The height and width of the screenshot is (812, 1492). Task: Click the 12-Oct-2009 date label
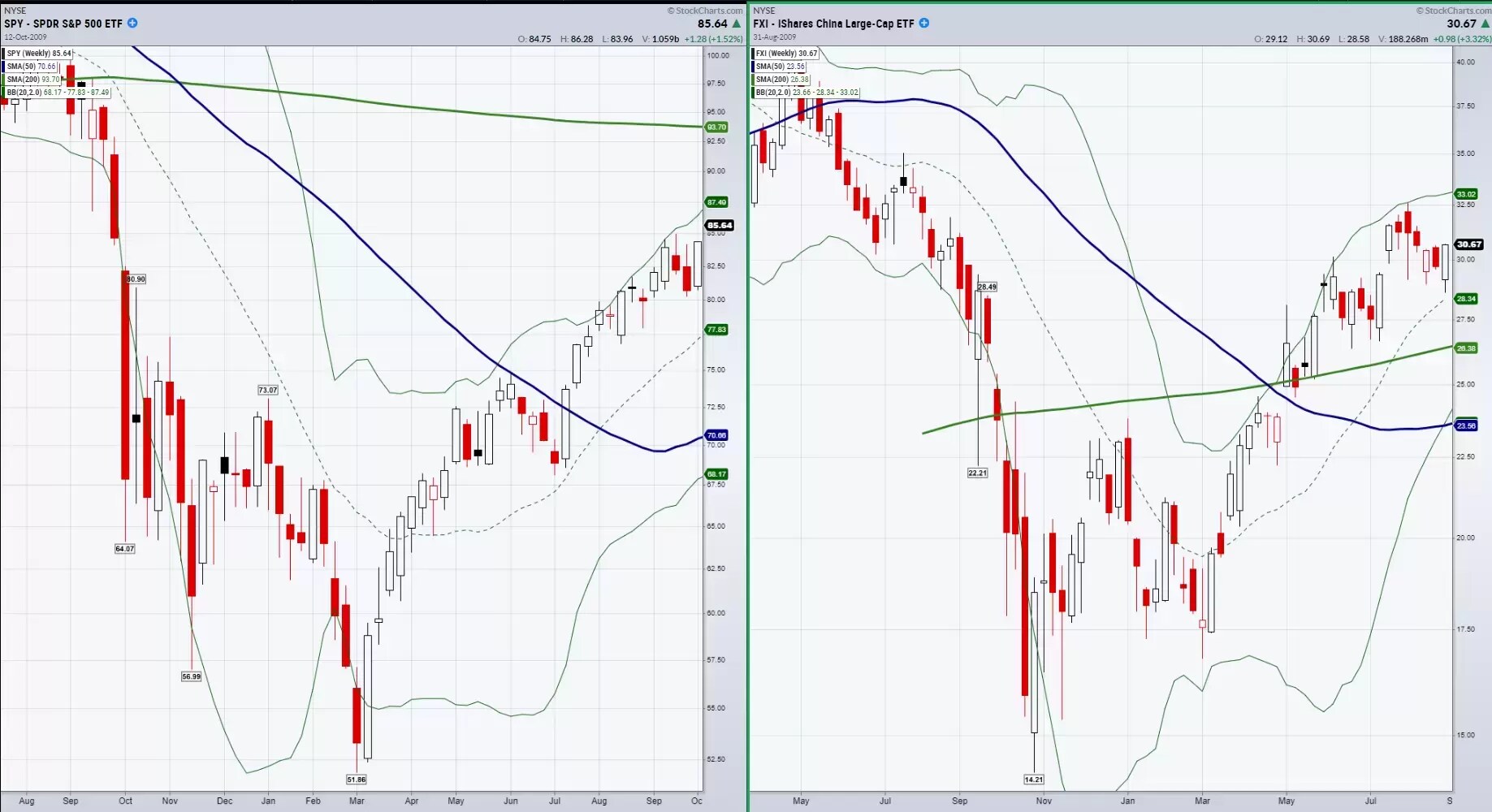25,37
